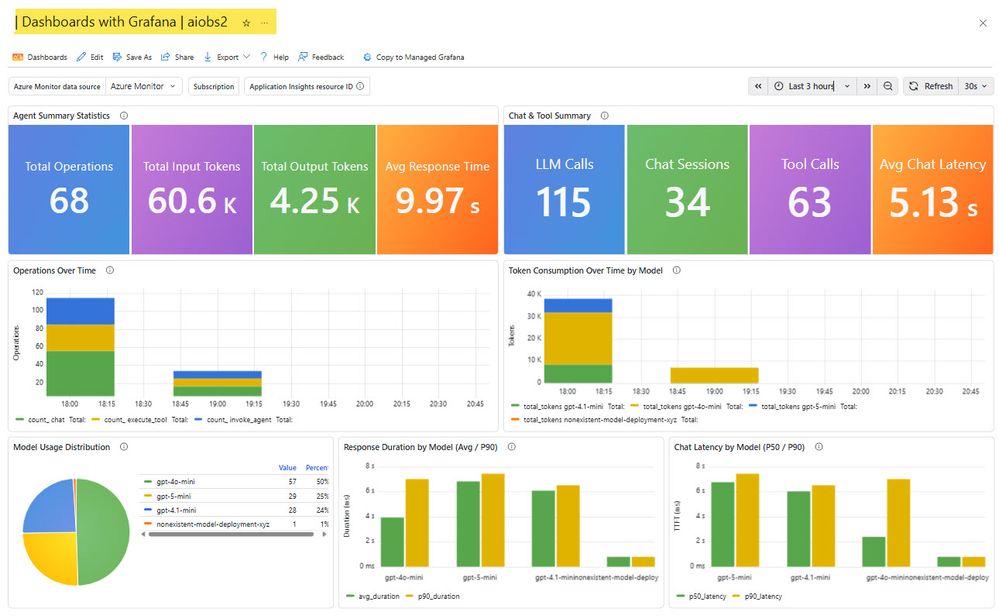Show info for Operations Over Time panel
999x616 pixels.
pos(110,271)
